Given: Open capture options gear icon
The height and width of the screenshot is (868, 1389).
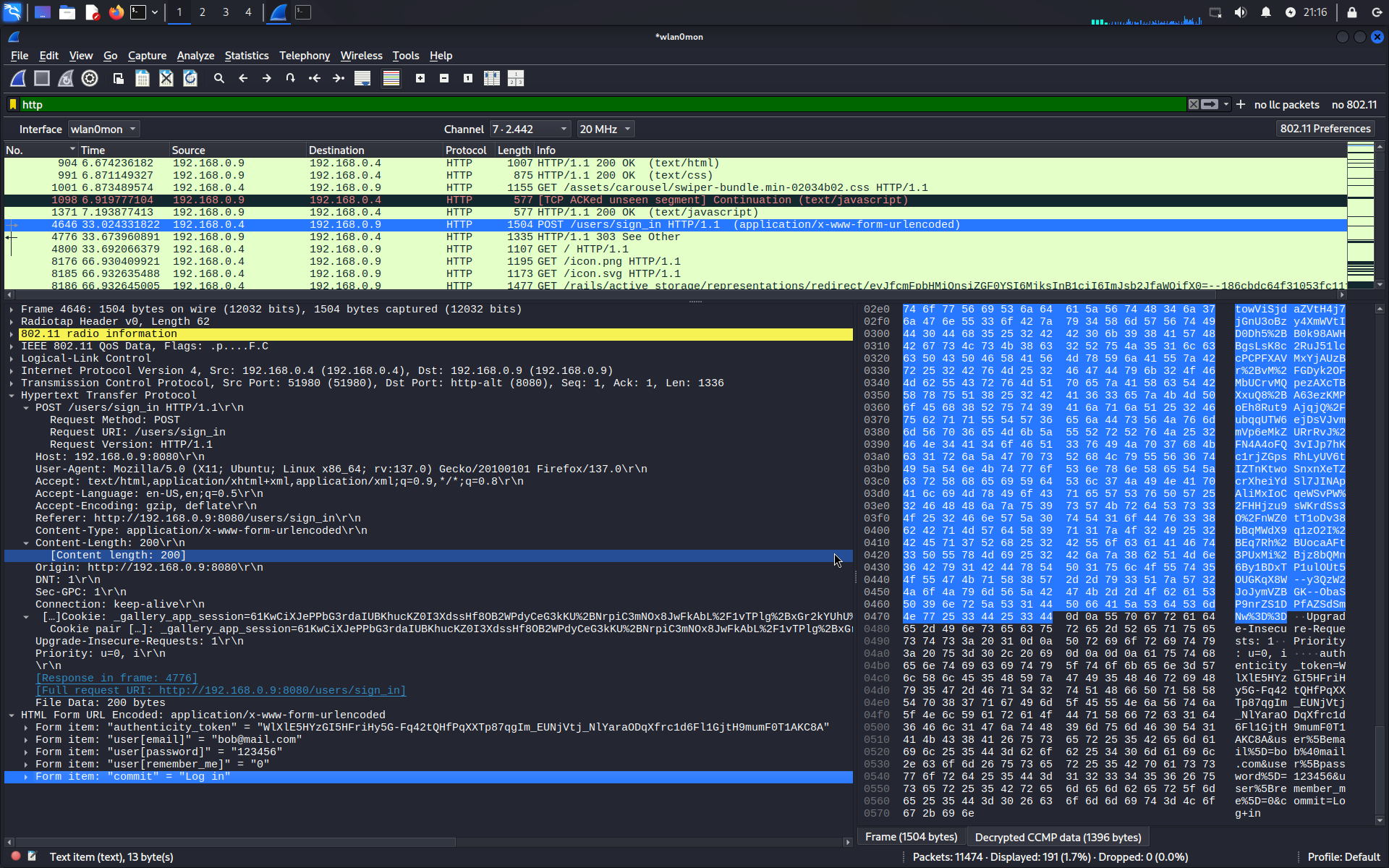Looking at the screenshot, I should tap(90, 78).
